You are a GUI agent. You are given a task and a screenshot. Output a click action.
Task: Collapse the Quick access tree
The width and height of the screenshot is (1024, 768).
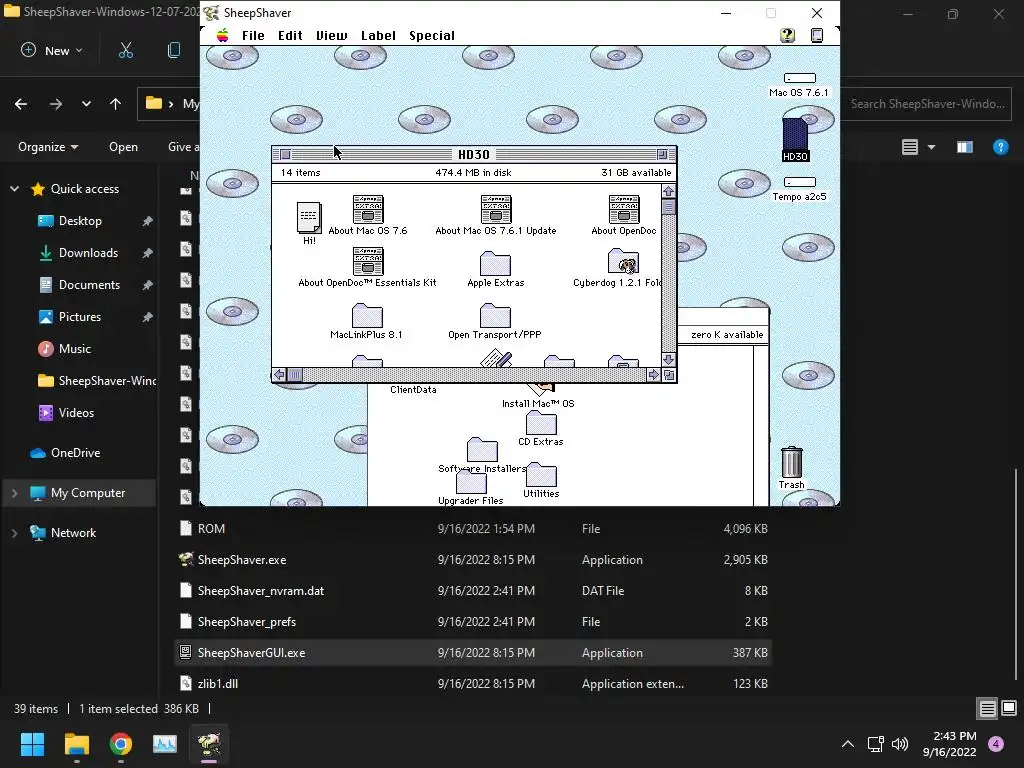click(14, 189)
